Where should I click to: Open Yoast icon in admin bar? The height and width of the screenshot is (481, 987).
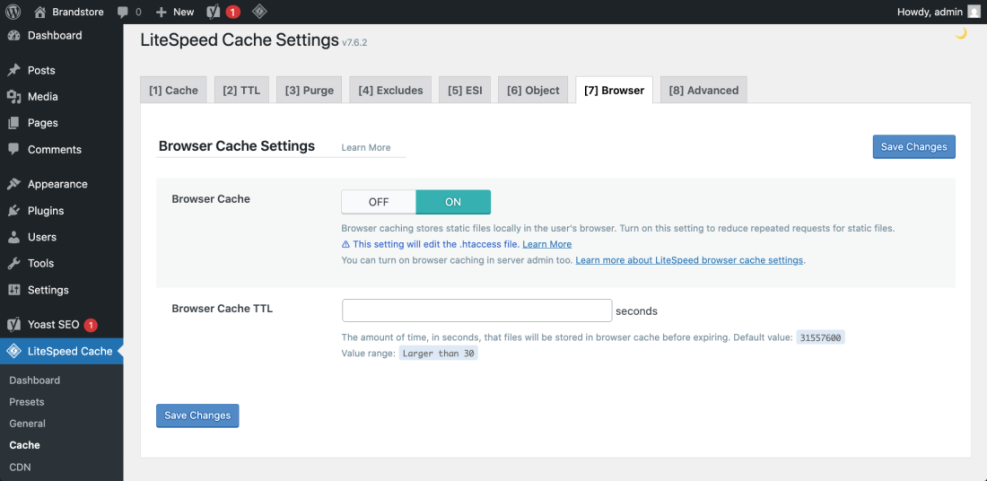click(213, 11)
